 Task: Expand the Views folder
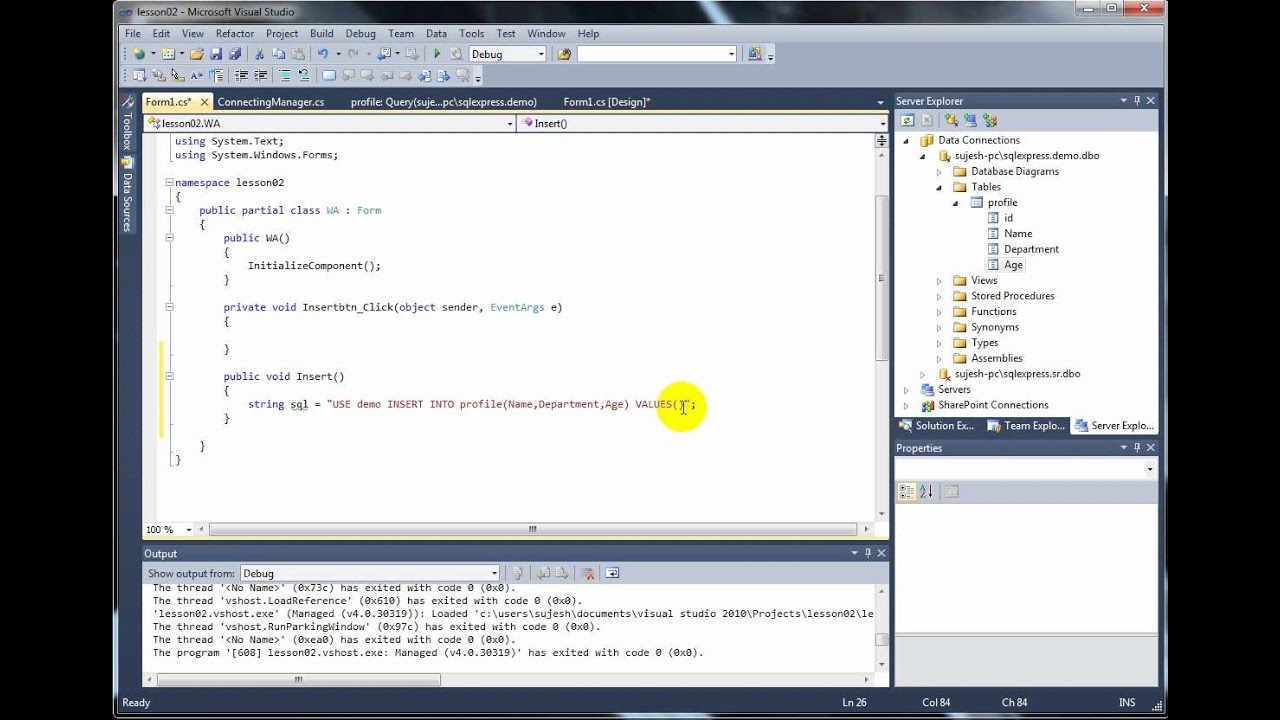[x=939, y=280]
